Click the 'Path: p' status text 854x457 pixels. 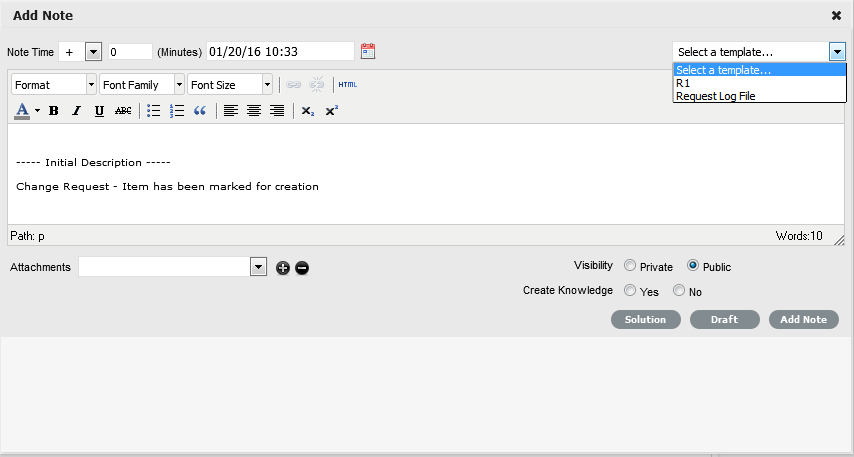pos(27,236)
